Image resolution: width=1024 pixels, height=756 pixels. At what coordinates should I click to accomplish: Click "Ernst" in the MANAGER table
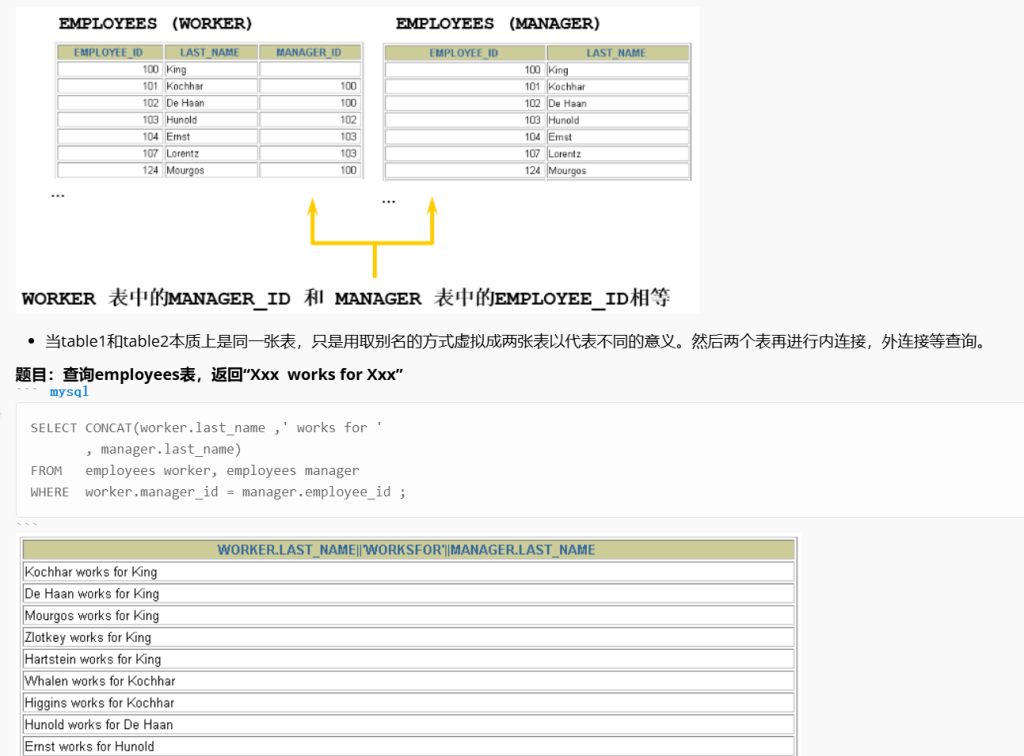coord(560,137)
